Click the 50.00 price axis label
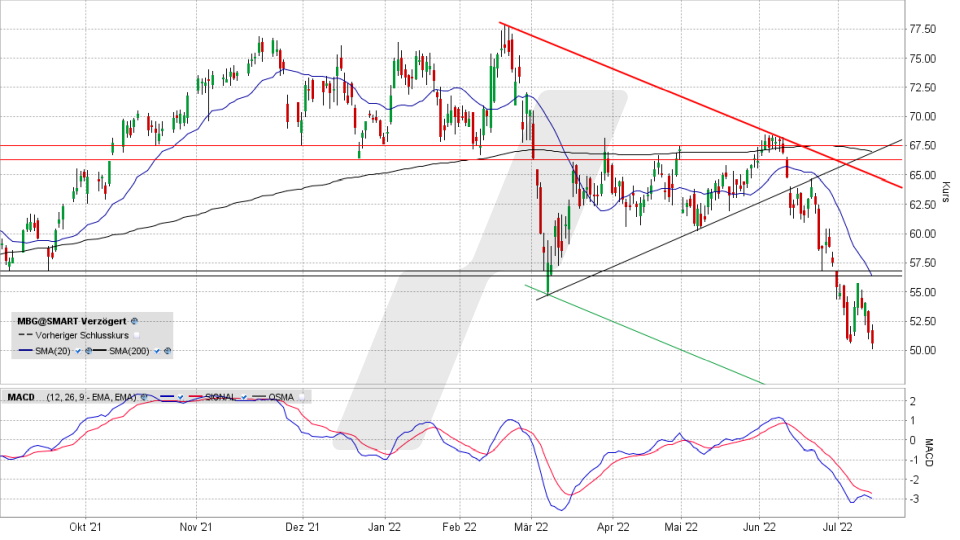Viewport: 960px width, 540px height. pyautogui.click(x=922, y=350)
